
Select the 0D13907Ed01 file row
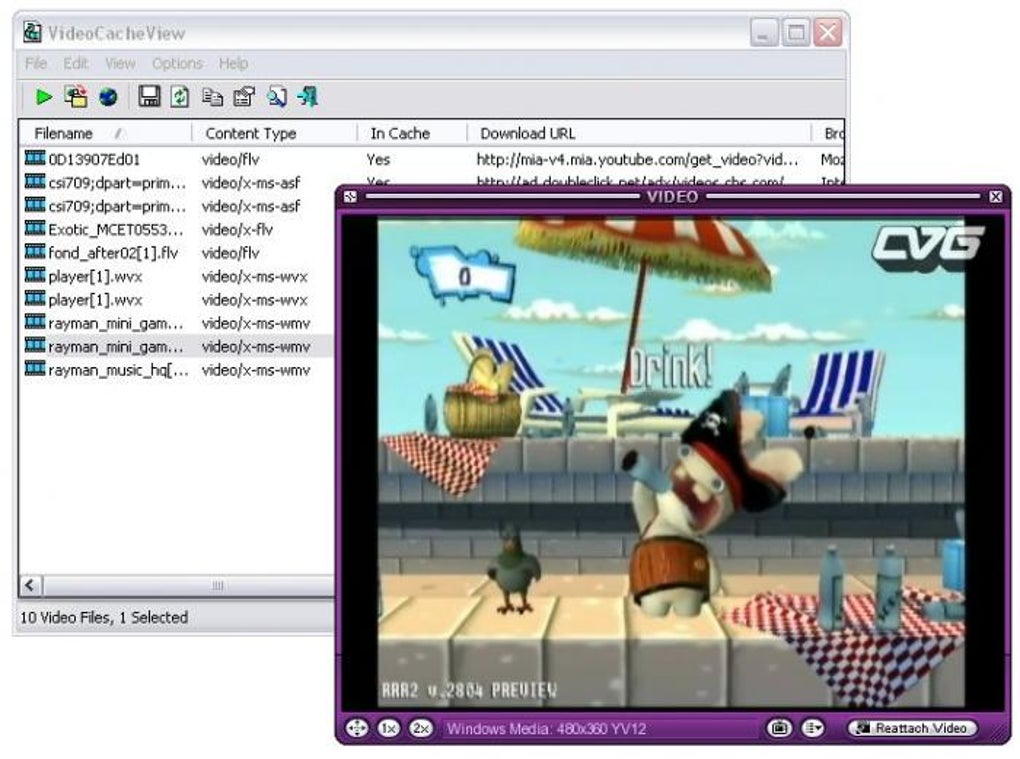click(x=432, y=159)
